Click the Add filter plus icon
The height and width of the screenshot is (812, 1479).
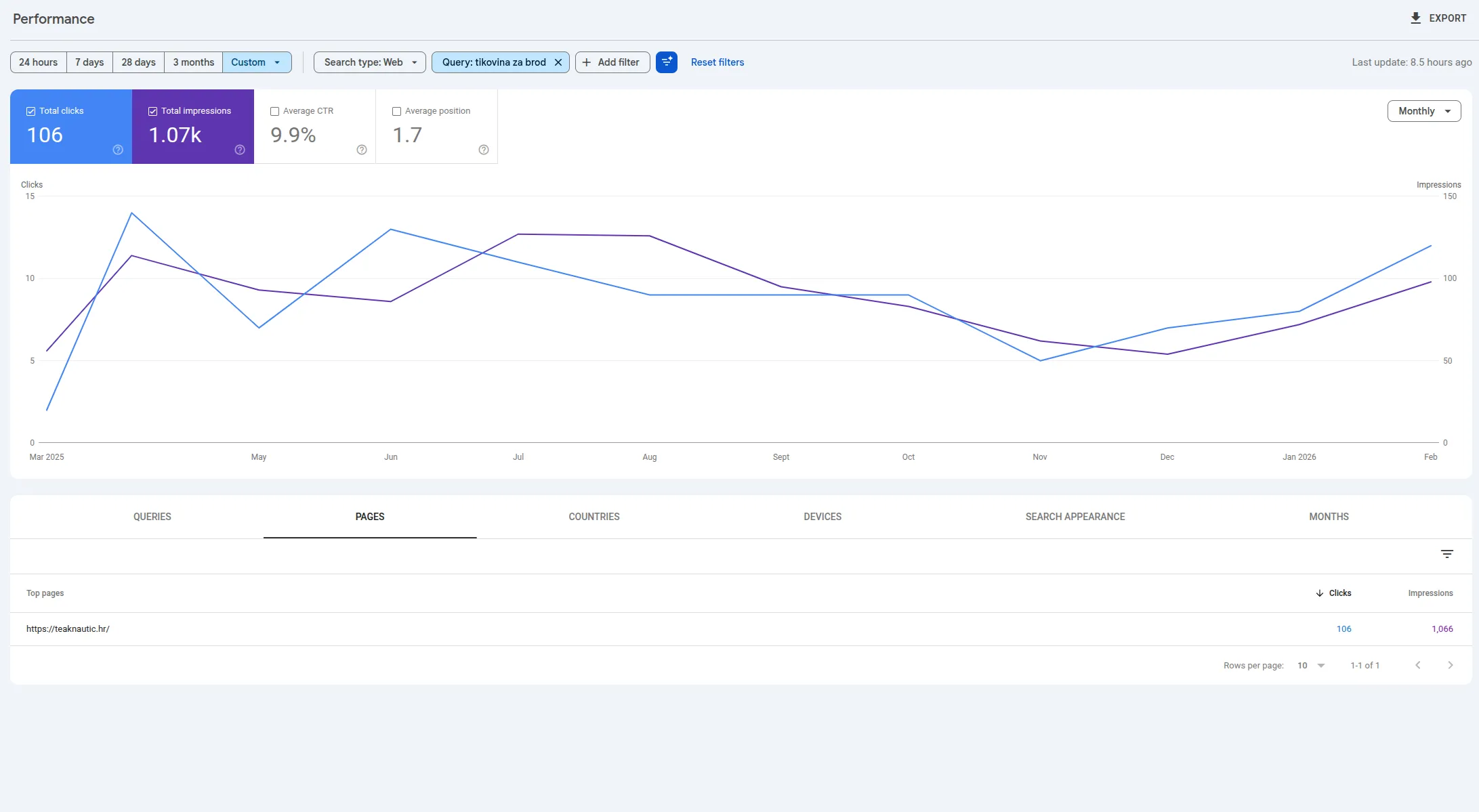tap(586, 62)
